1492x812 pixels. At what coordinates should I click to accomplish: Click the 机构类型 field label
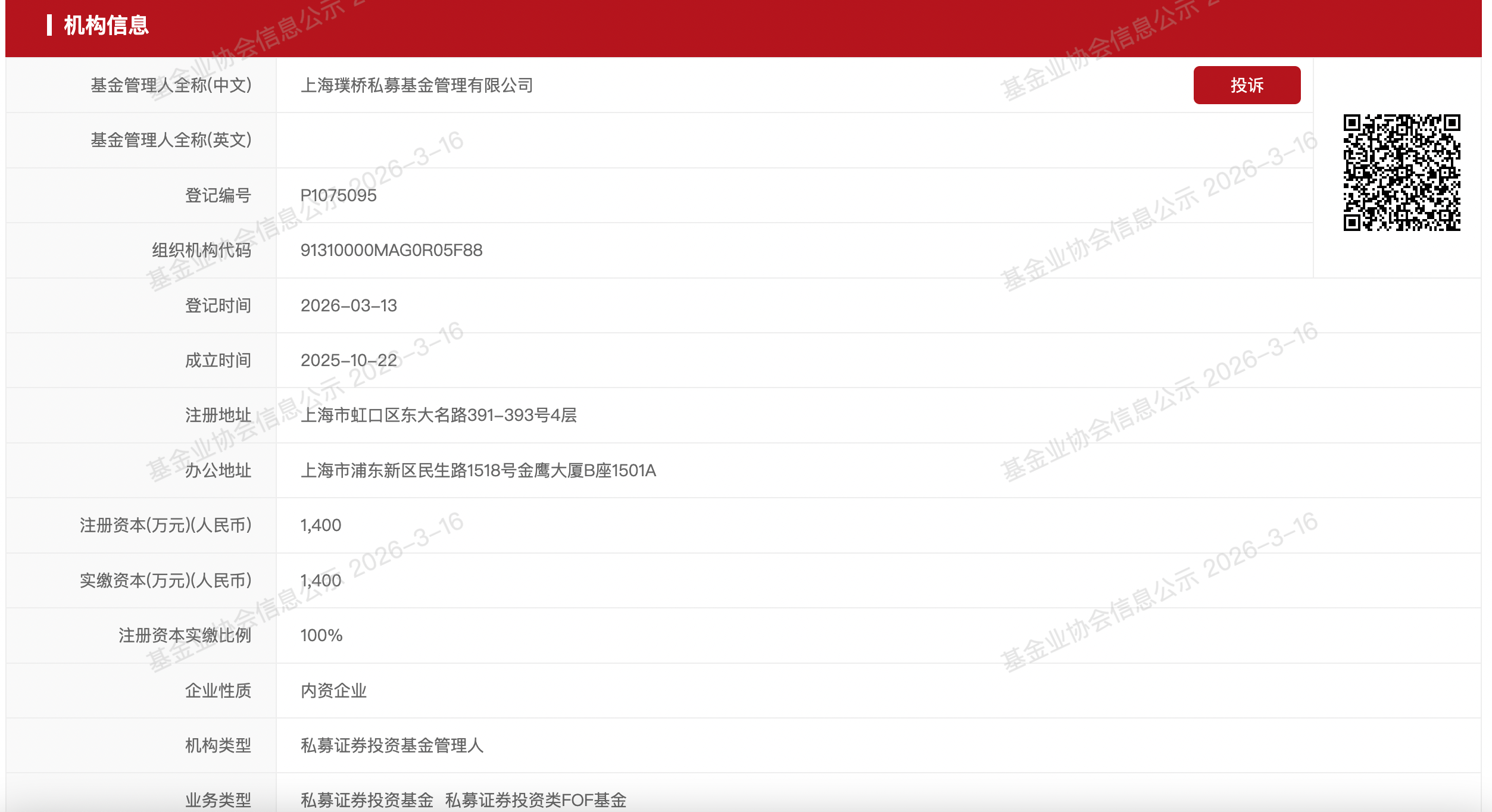[218, 745]
